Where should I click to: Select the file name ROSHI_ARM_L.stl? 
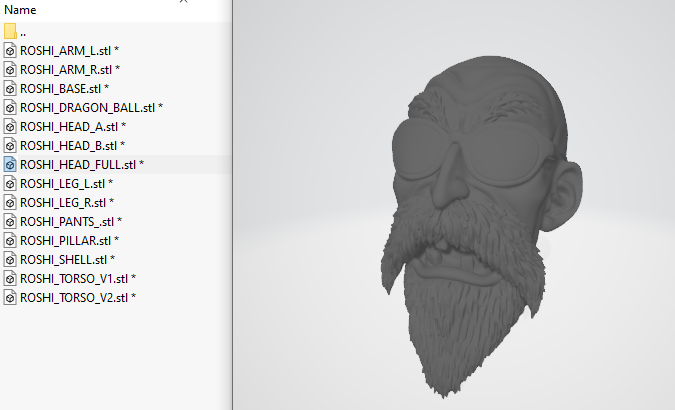(x=69, y=50)
